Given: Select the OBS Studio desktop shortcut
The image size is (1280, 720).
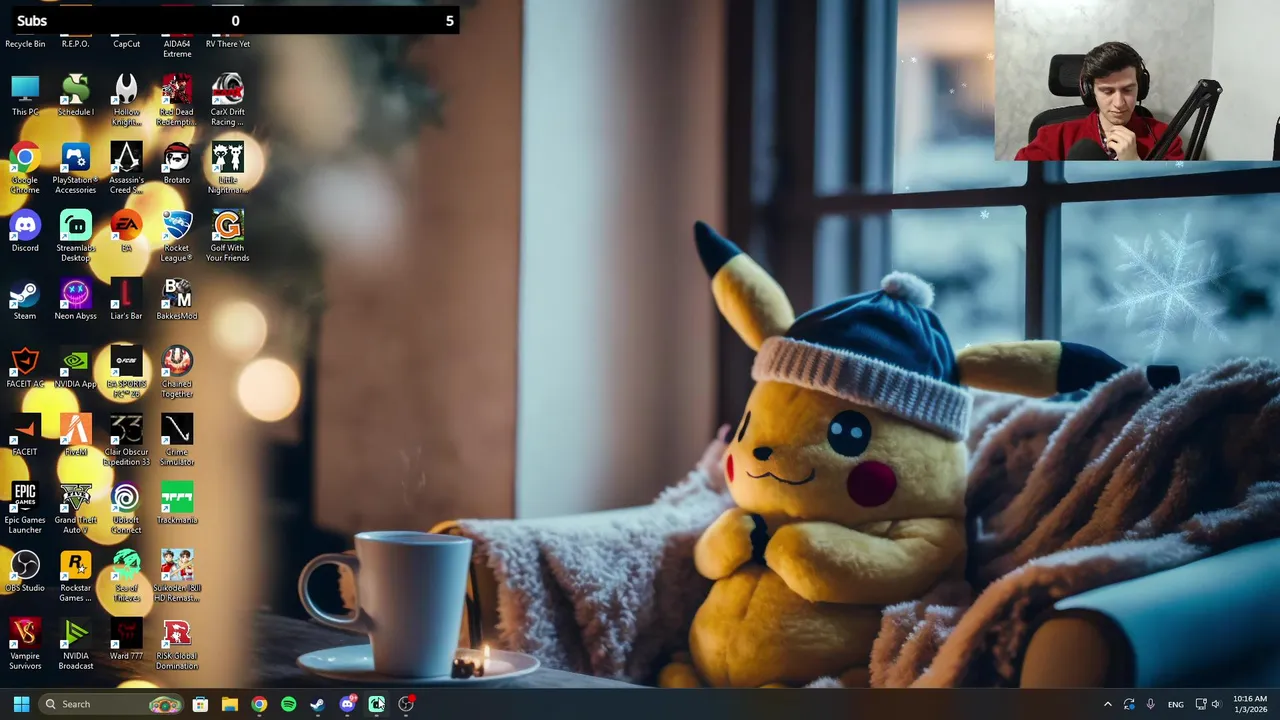Looking at the screenshot, I should [x=25, y=571].
